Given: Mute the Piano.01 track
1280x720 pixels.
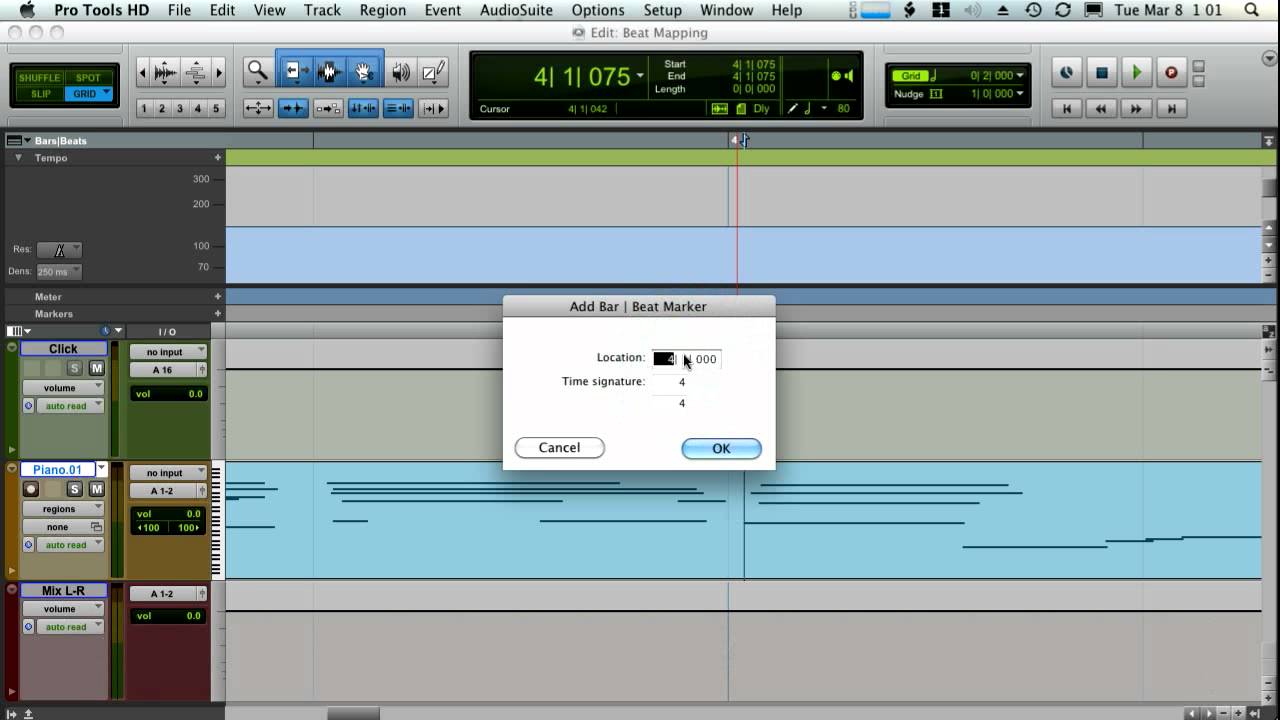Looking at the screenshot, I should [96, 489].
